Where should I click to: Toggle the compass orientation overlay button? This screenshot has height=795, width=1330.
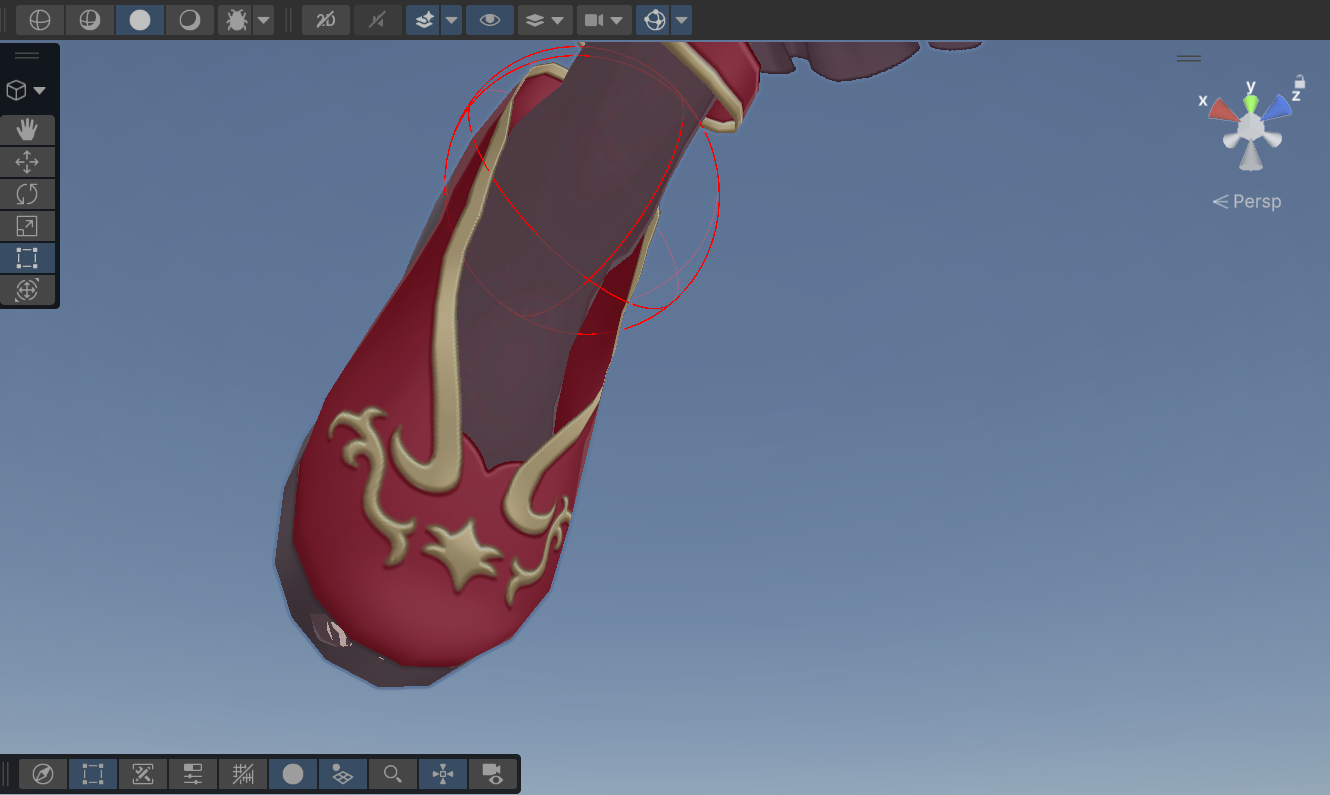tap(43, 774)
